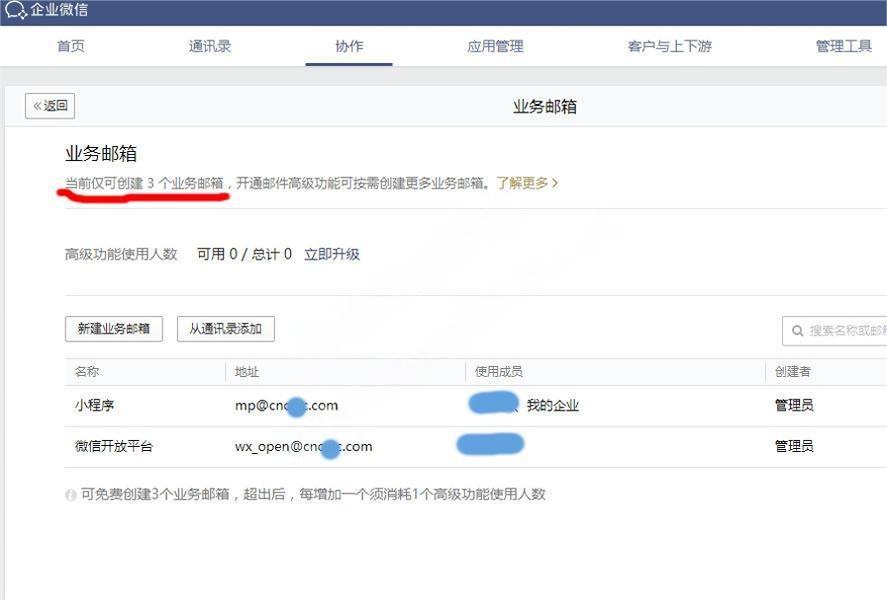
Task: Click the info icon beside the free mailbox note
Action: [x=71, y=495]
